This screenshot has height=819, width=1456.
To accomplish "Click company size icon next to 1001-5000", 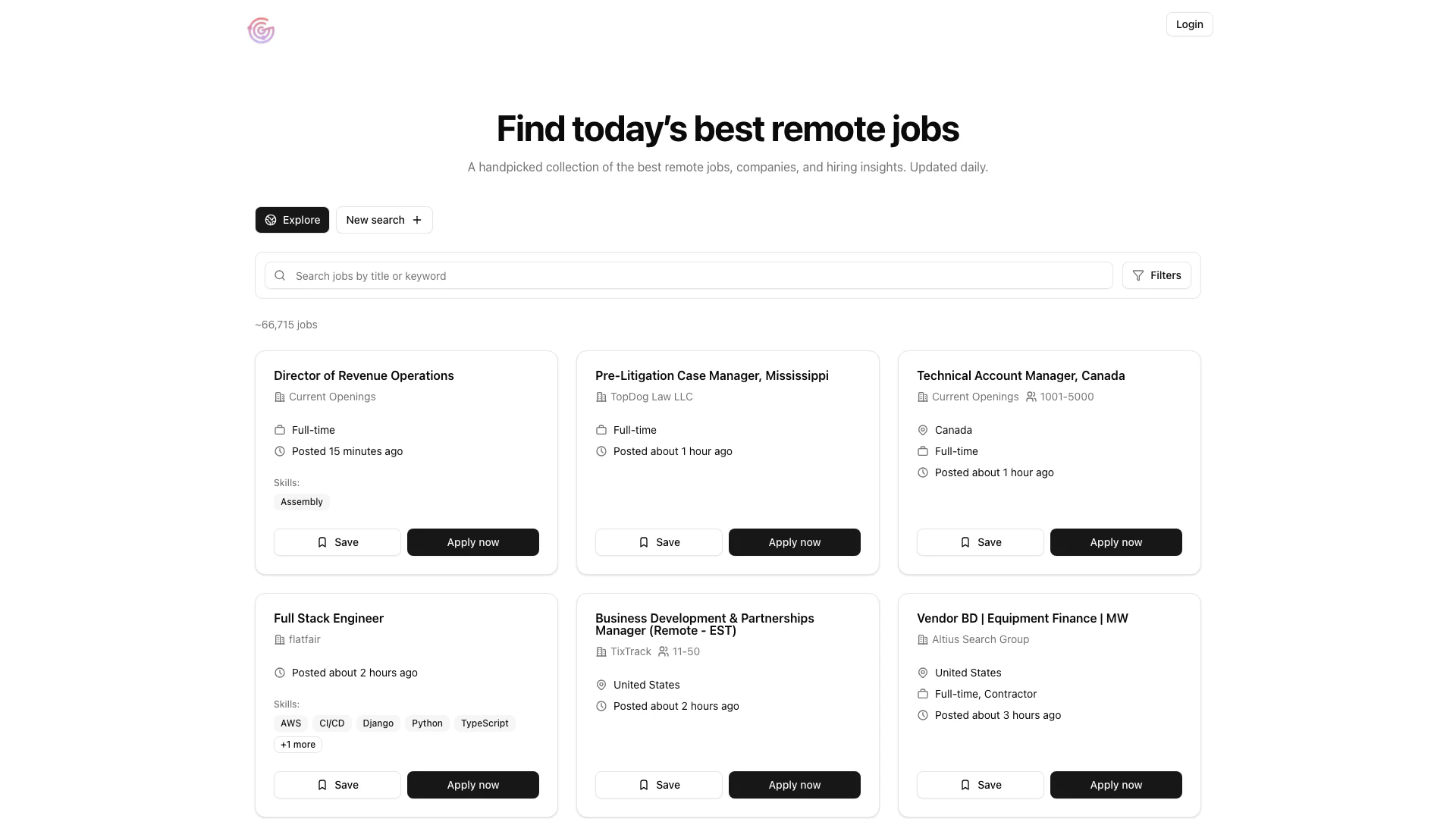I will [x=1031, y=397].
